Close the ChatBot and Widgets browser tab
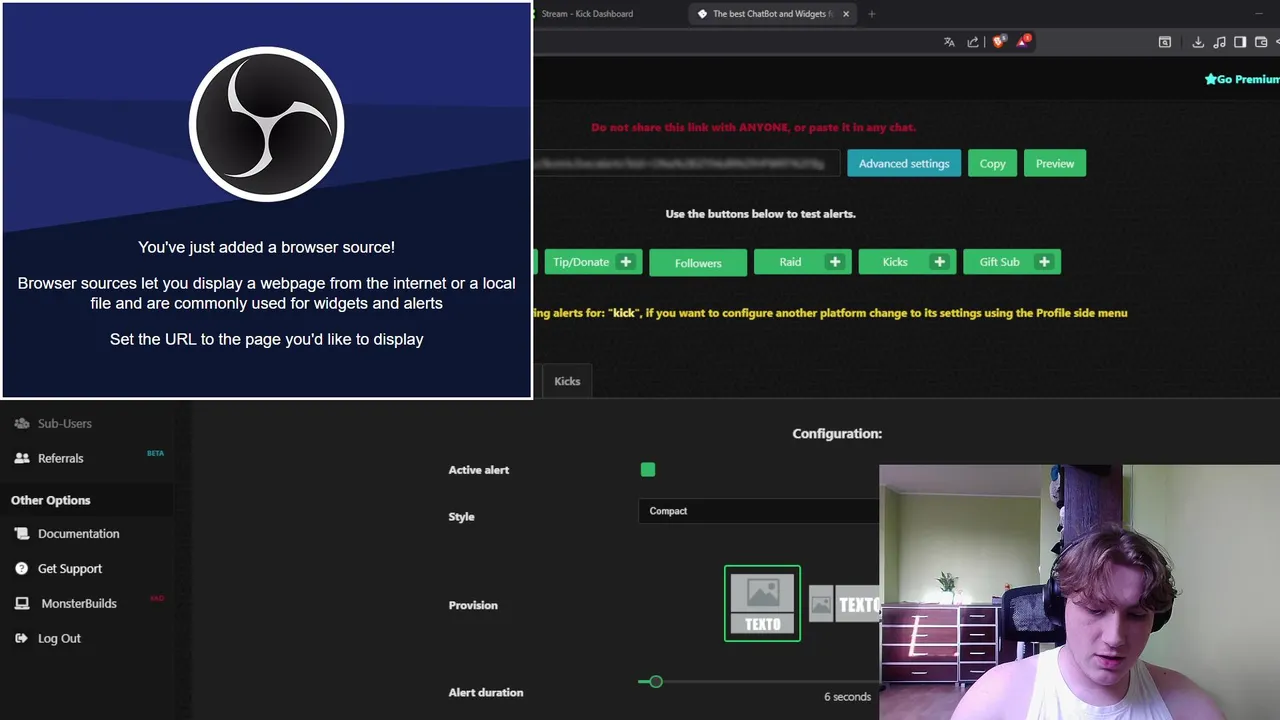Screen dimensions: 1280x720 (x=846, y=14)
